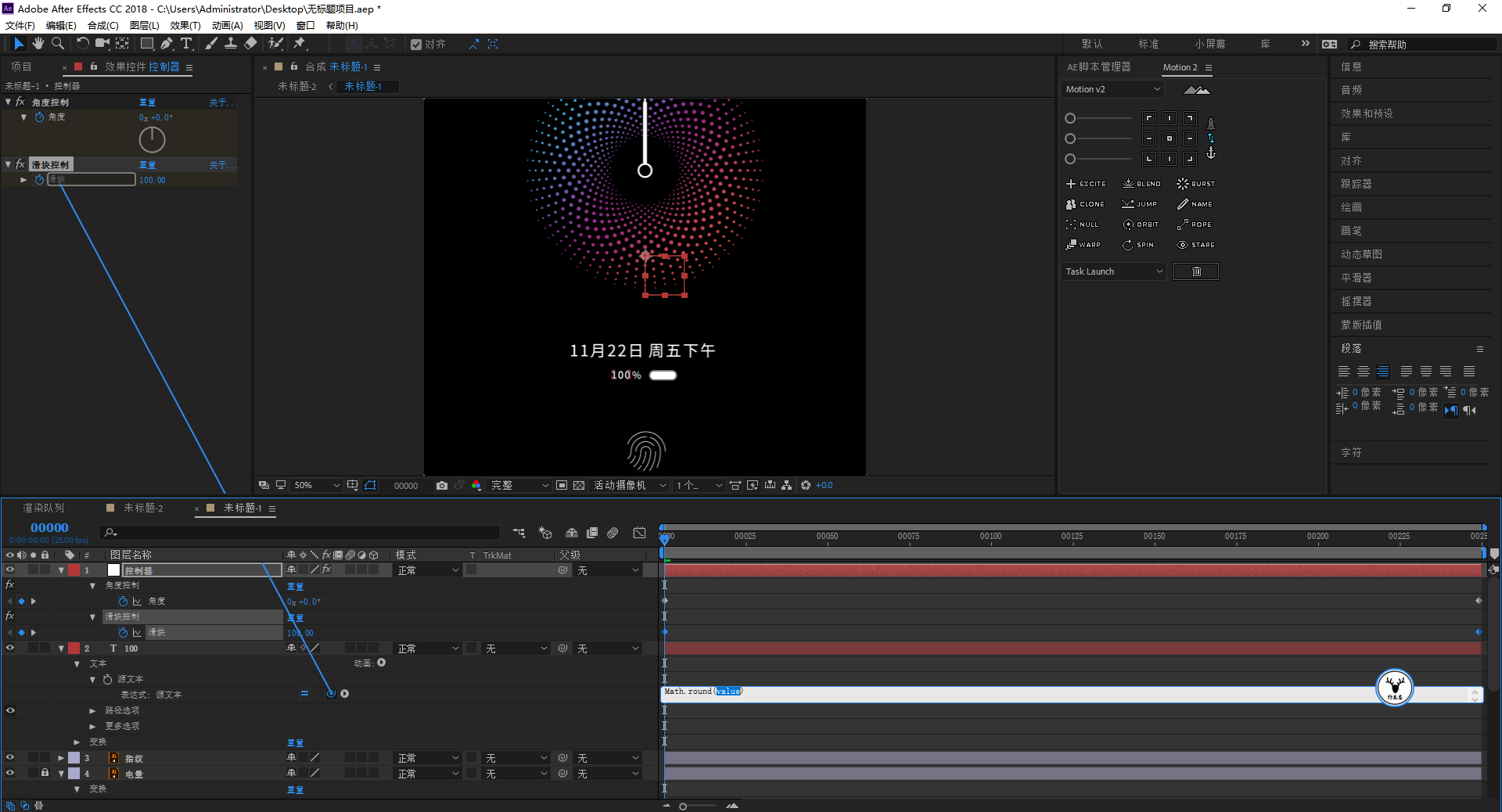Select the Eraser tool
Image resolution: width=1502 pixels, height=812 pixels.
250,44
